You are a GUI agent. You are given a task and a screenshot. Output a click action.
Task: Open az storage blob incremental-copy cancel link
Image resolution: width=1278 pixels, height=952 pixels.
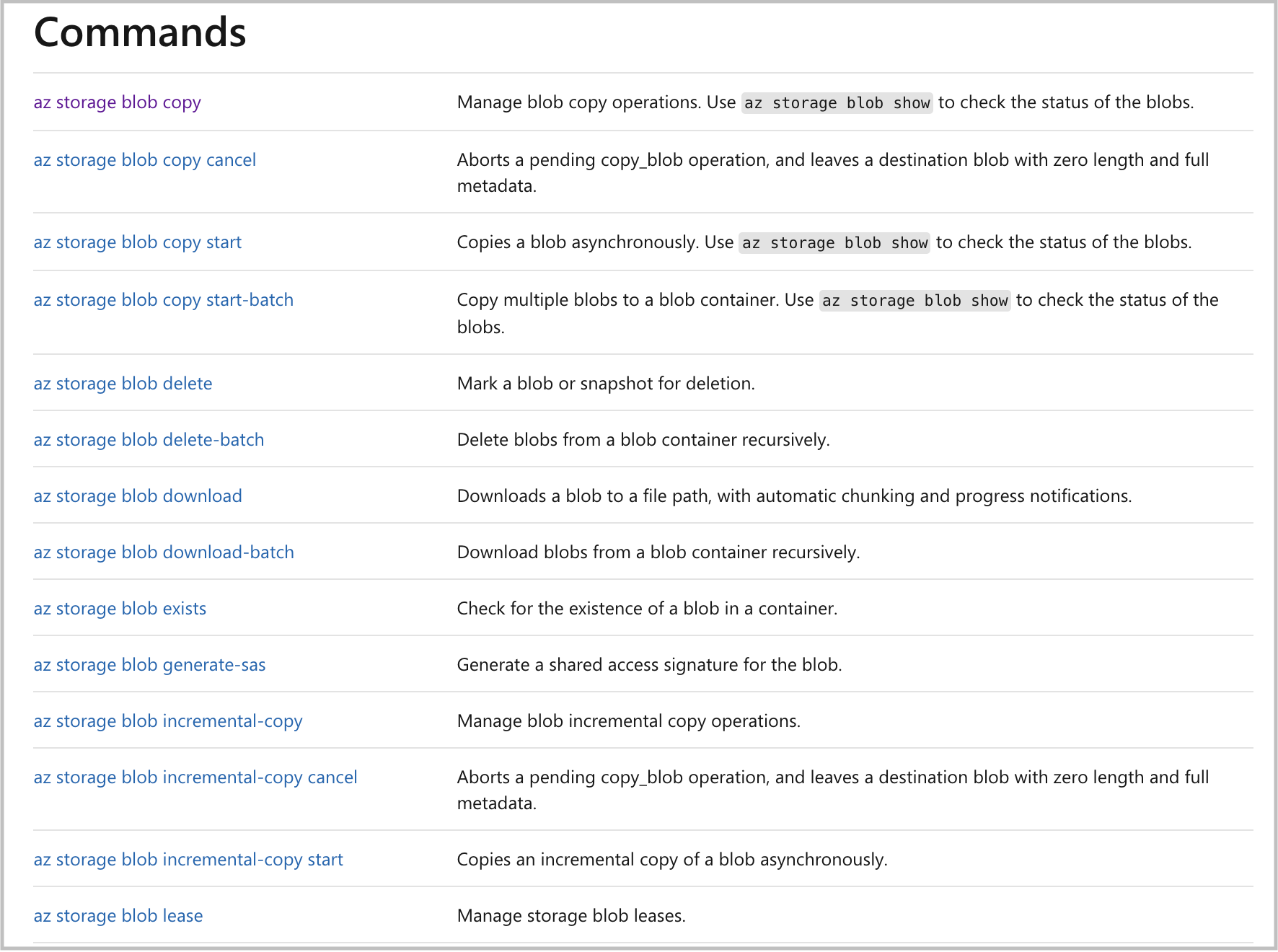tap(195, 777)
